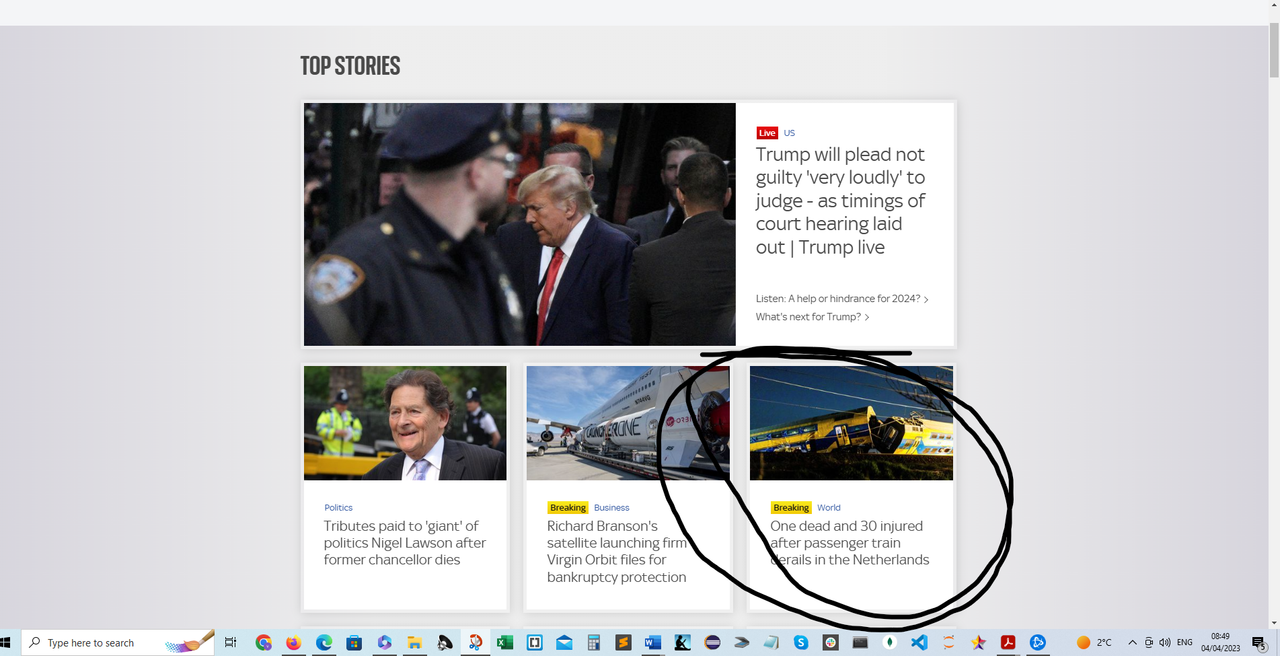Click the Virgin Orbit plane thumbnail

coord(628,423)
